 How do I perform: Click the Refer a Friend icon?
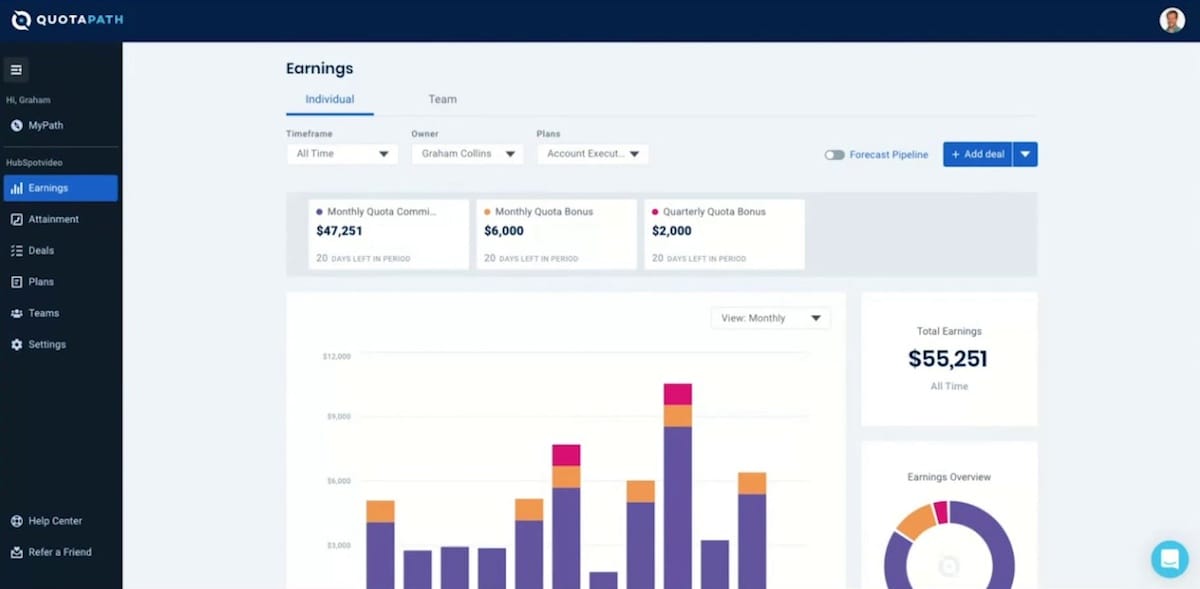click(17, 552)
